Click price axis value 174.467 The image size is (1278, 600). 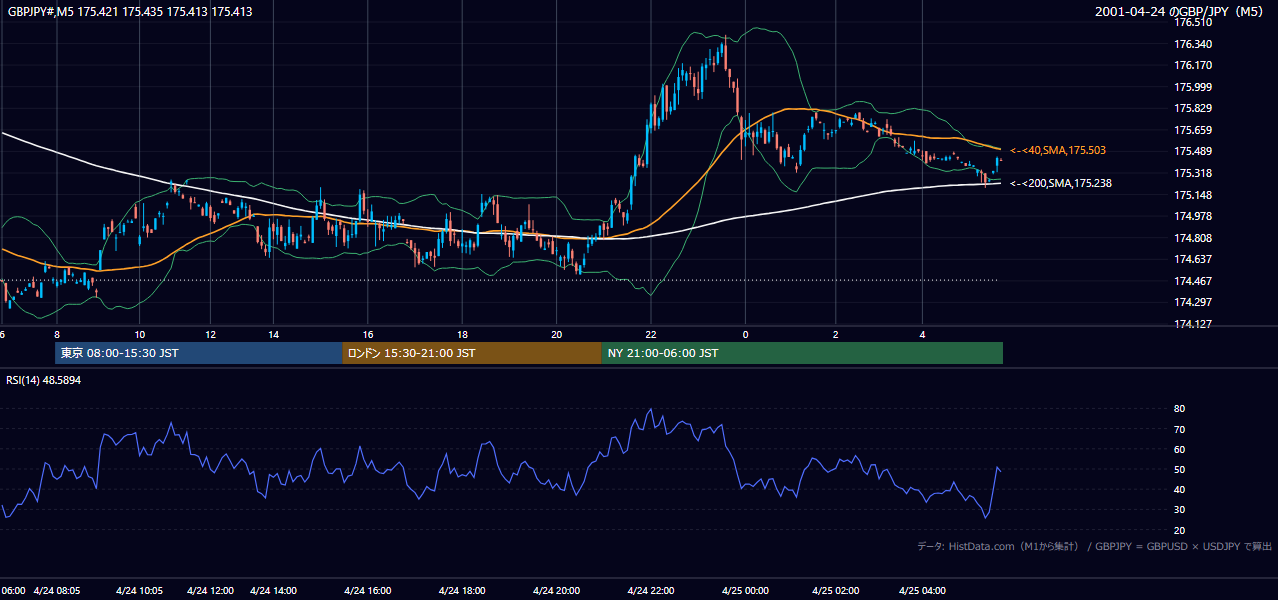(x=1193, y=281)
